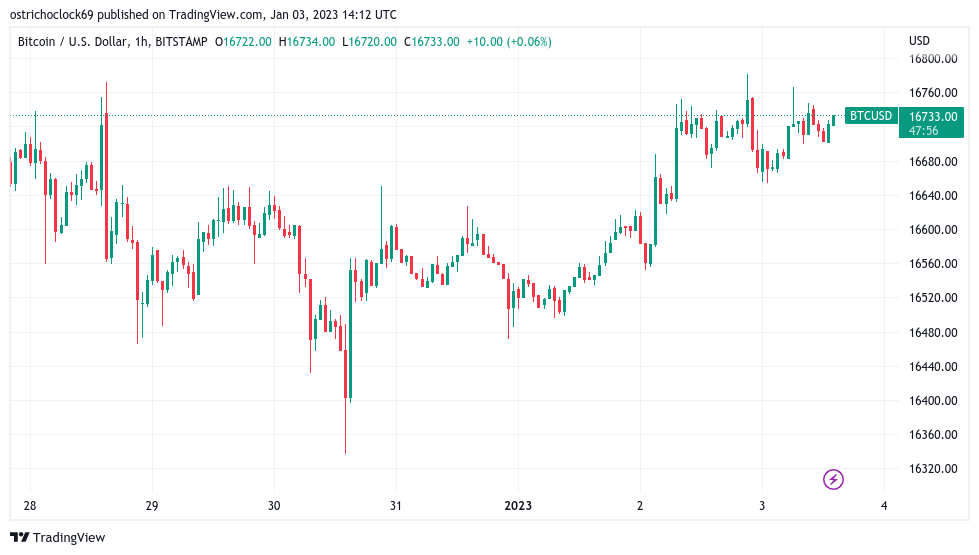
Task: Click the low value L16720.00
Action: (369, 42)
